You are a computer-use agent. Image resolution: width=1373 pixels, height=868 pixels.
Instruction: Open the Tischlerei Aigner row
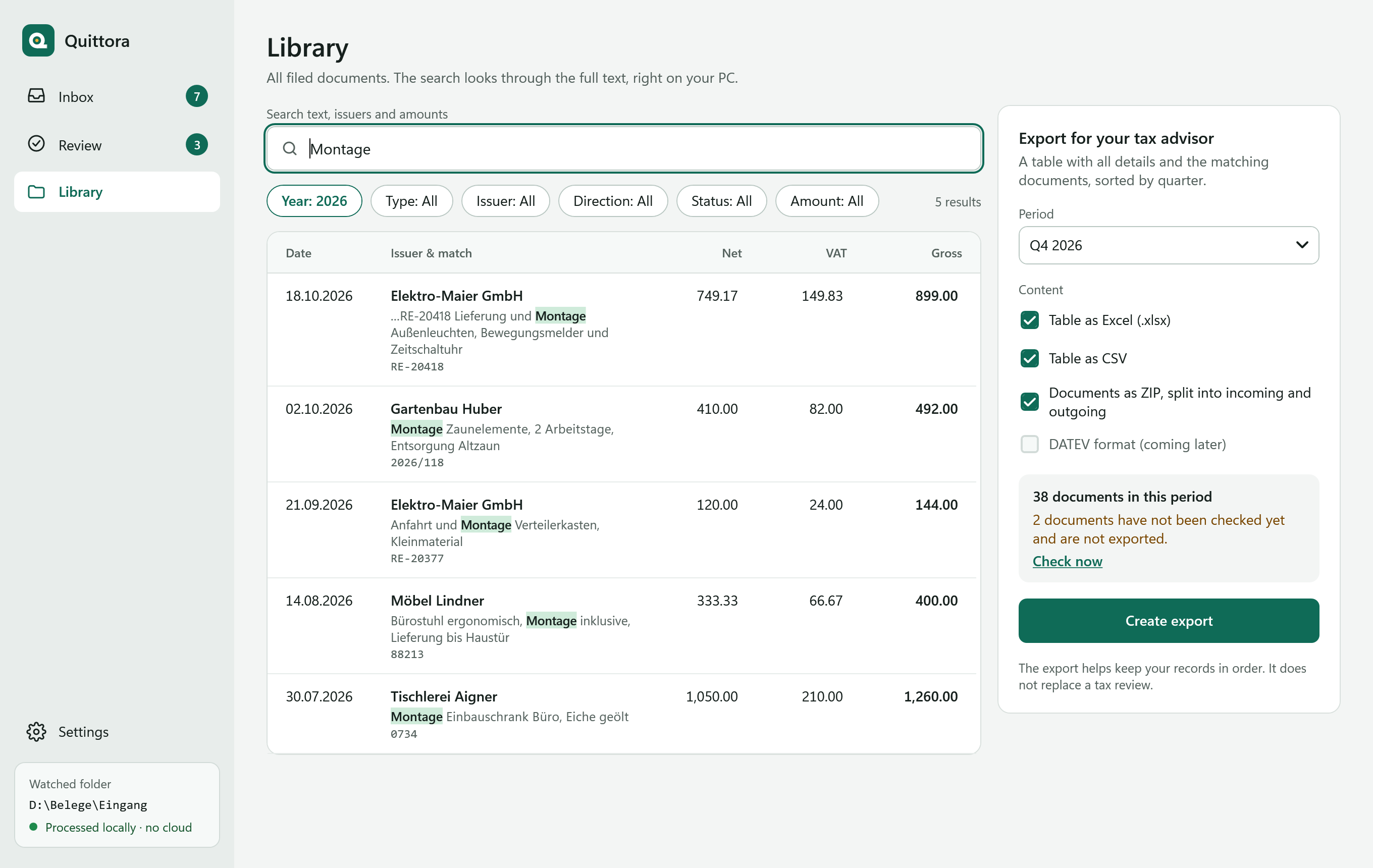tap(621, 714)
